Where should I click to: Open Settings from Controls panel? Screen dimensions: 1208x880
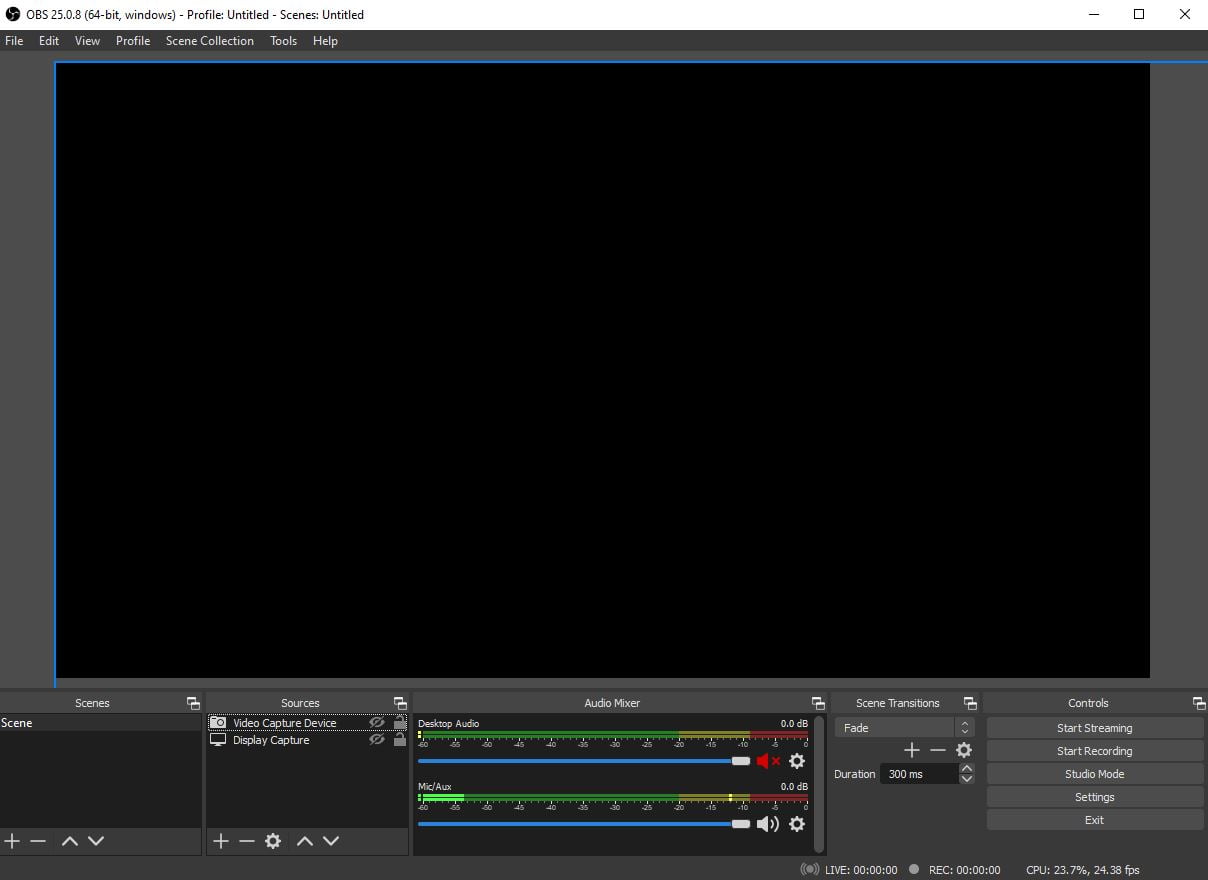pos(1095,797)
